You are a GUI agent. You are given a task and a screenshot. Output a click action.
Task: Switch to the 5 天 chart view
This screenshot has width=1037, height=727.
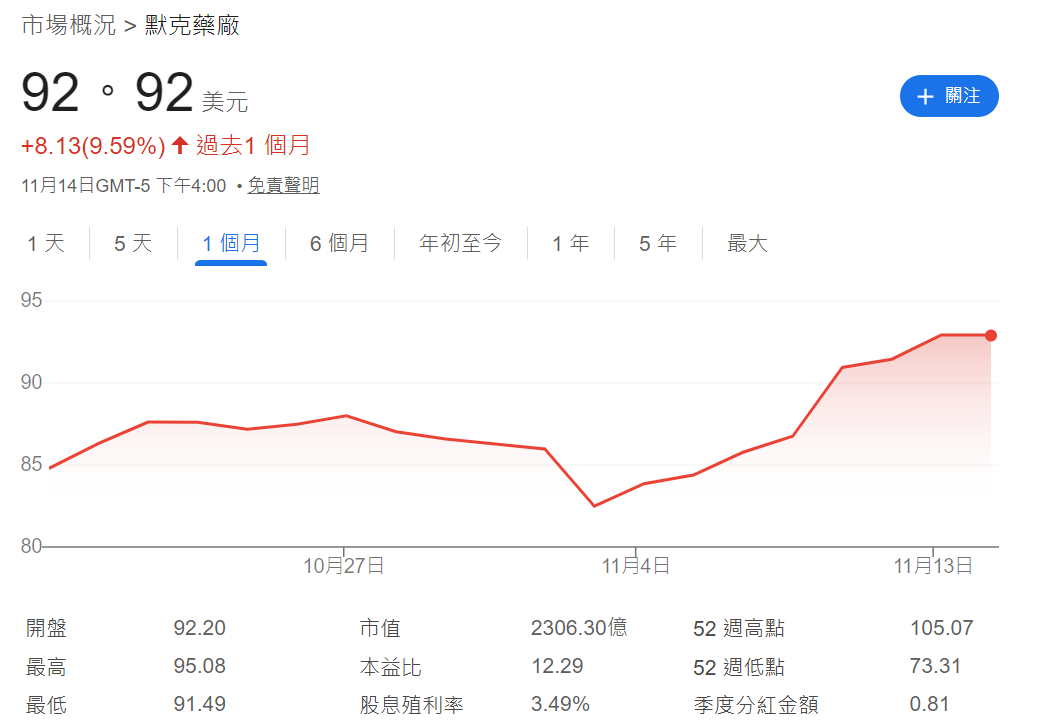(131, 242)
